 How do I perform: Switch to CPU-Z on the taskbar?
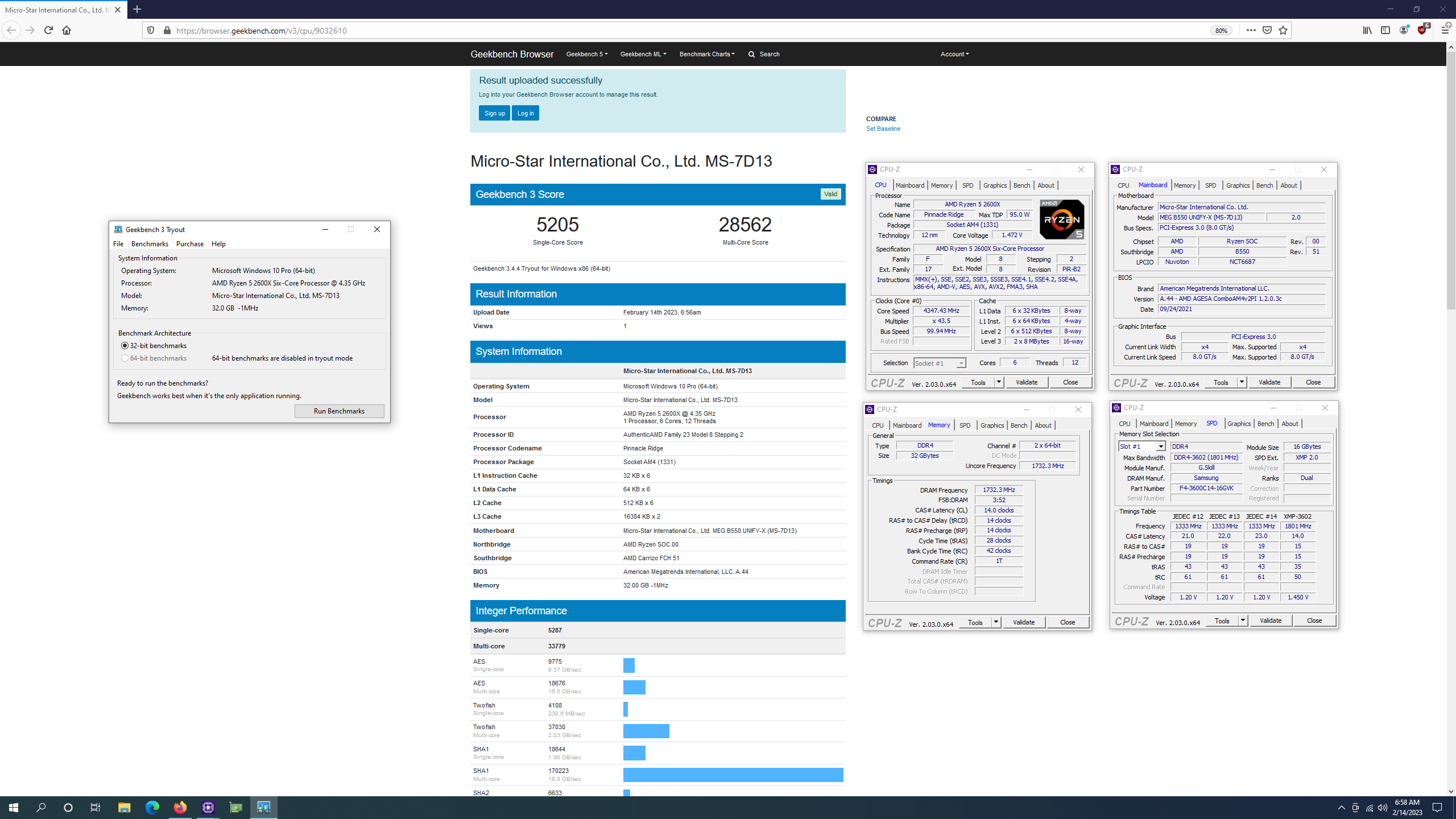pos(208,807)
